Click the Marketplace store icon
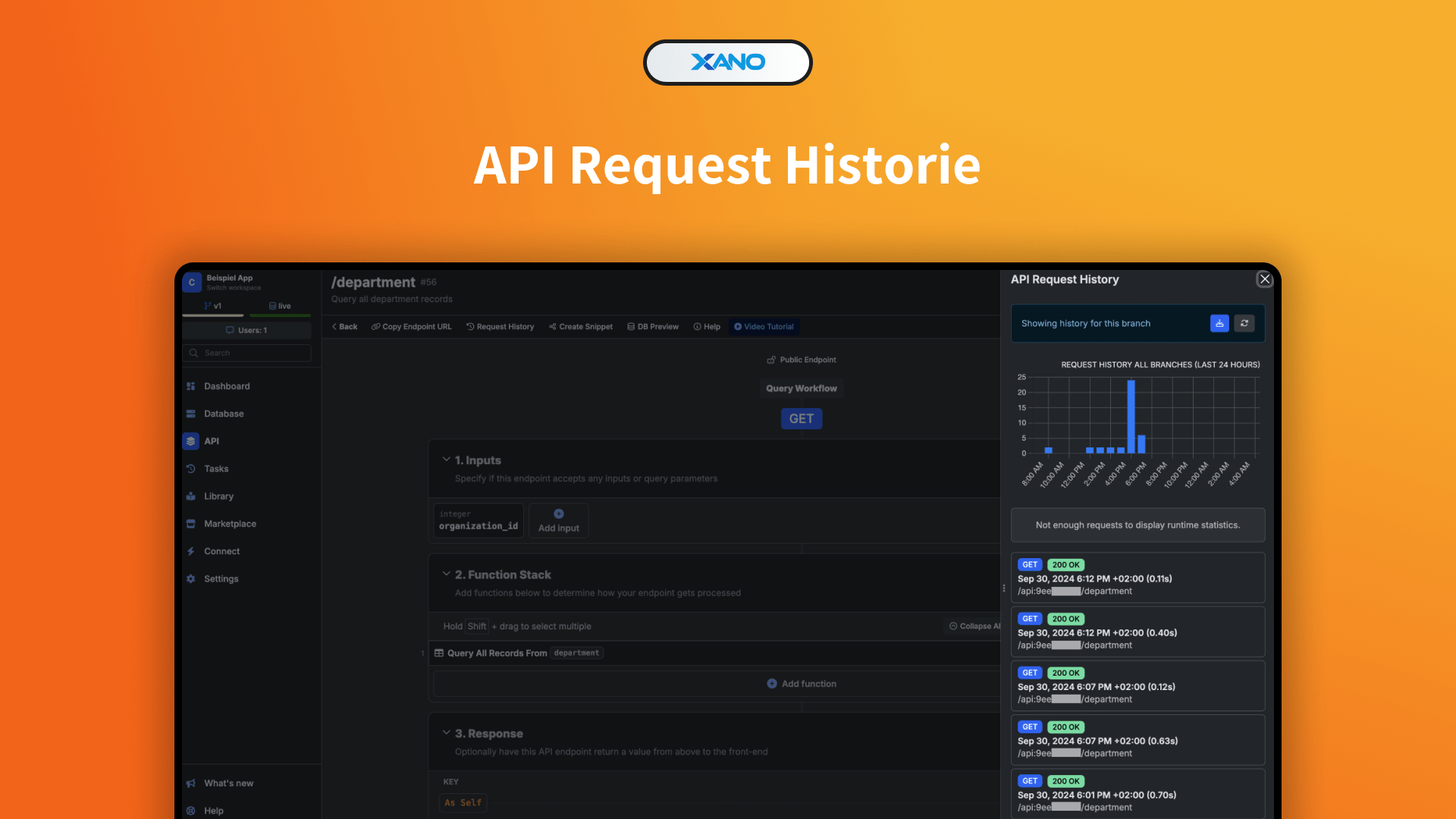The width and height of the screenshot is (1456, 819). (x=191, y=524)
